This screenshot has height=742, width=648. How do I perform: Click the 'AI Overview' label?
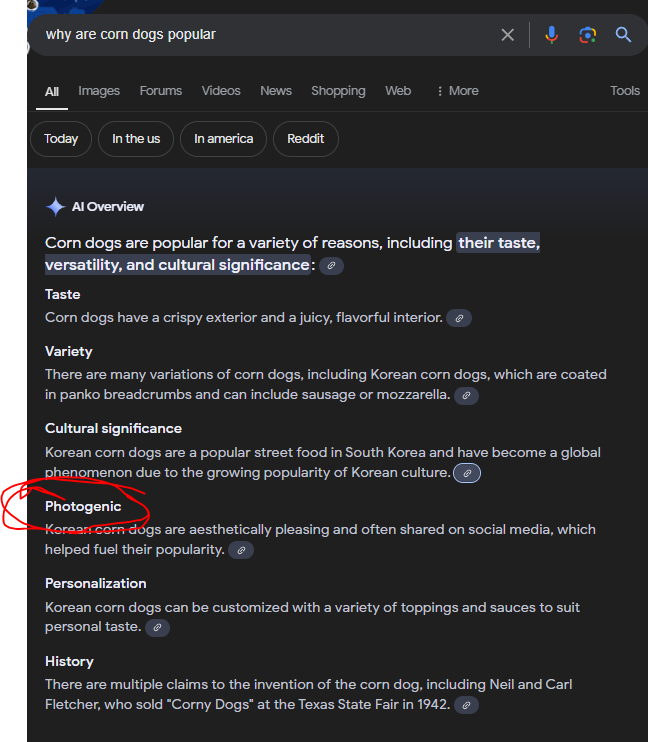point(107,207)
